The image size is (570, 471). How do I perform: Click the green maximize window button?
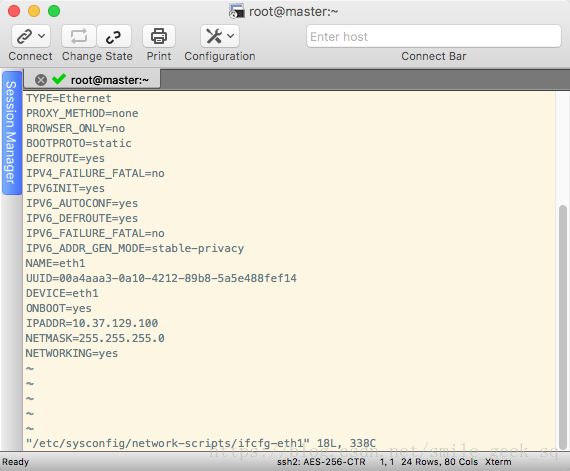[54, 11]
